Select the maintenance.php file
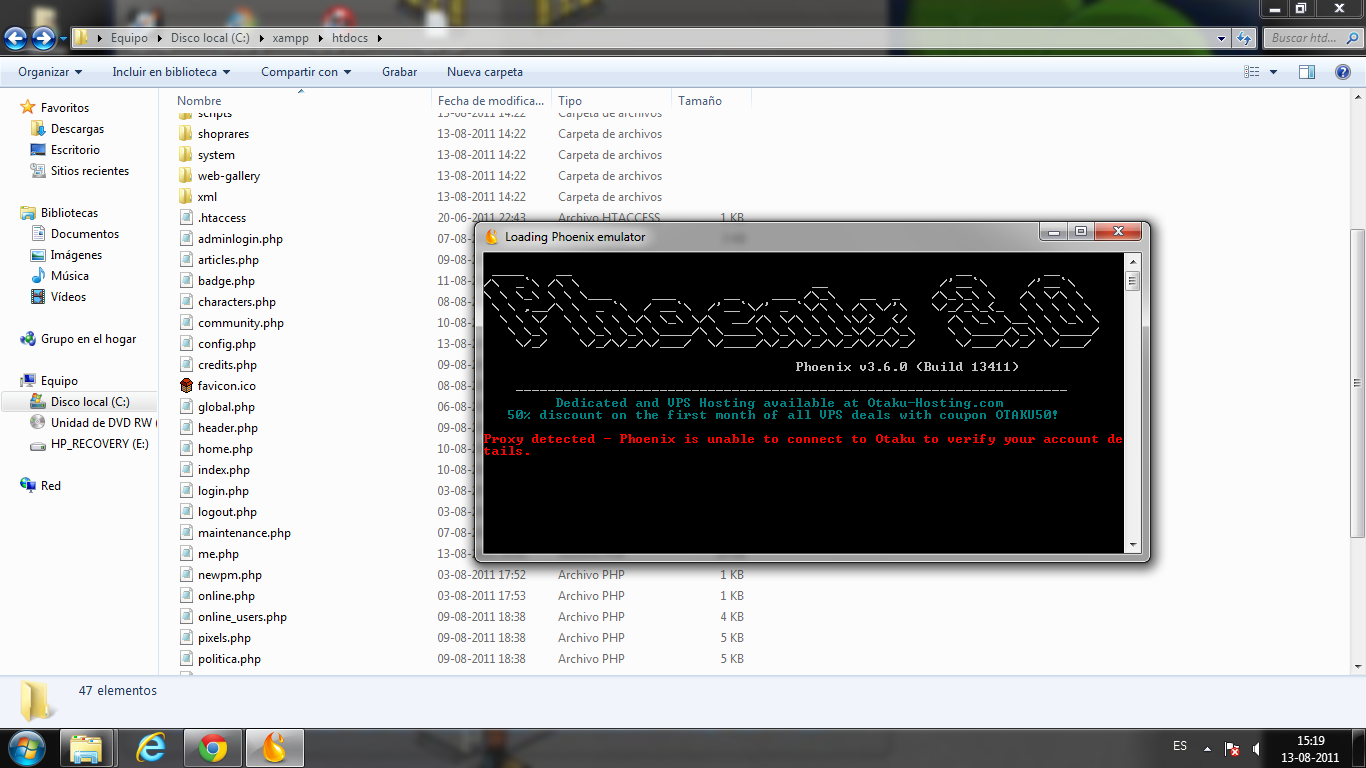Viewport: 1366px width, 768px height. tap(244, 533)
